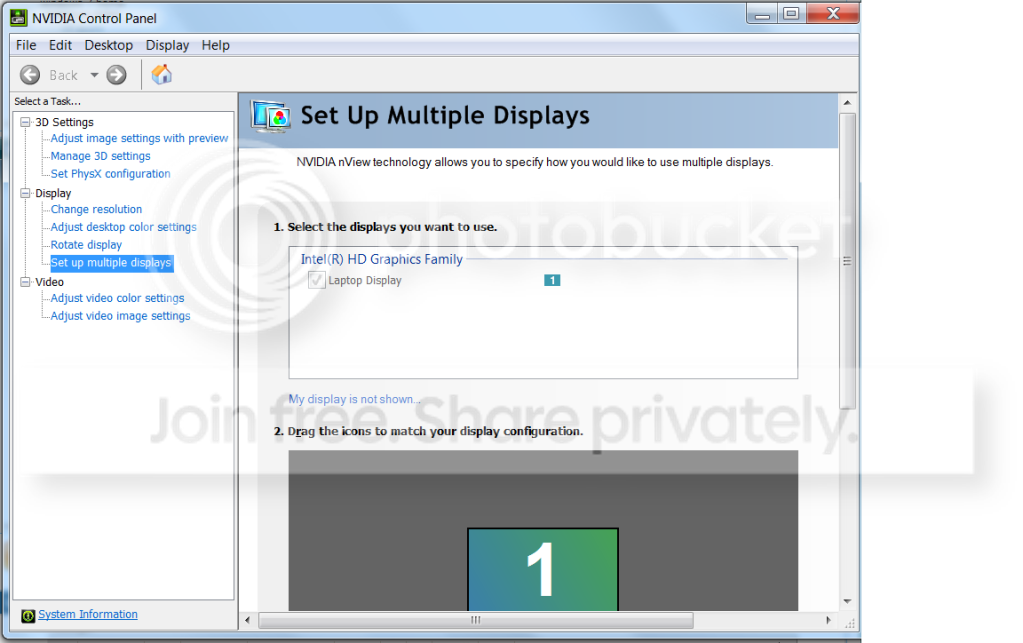Collapse the Video tree node
This screenshot has width=1023, height=643.
pyautogui.click(x=25, y=282)
